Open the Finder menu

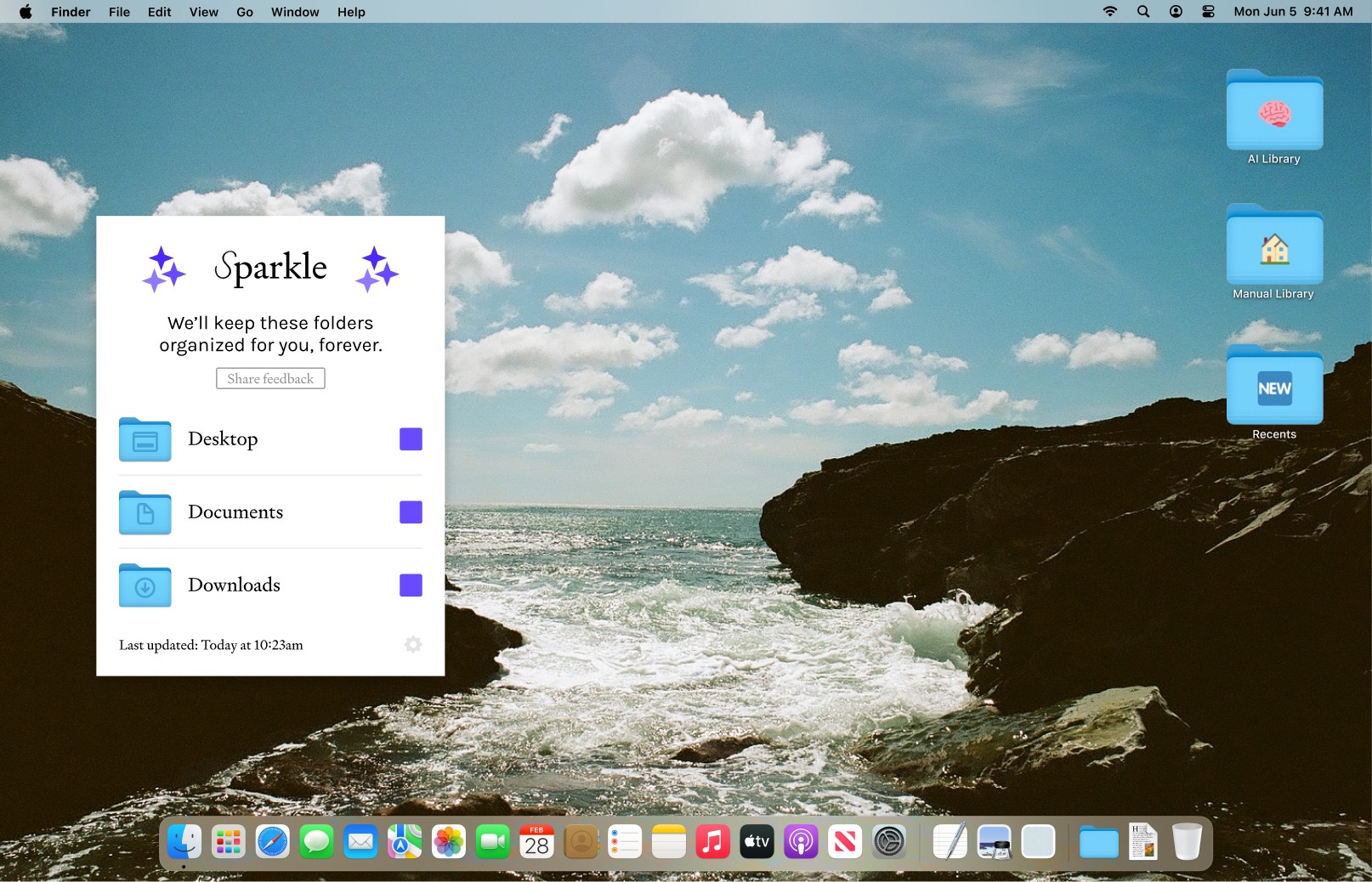pos(71,12)
